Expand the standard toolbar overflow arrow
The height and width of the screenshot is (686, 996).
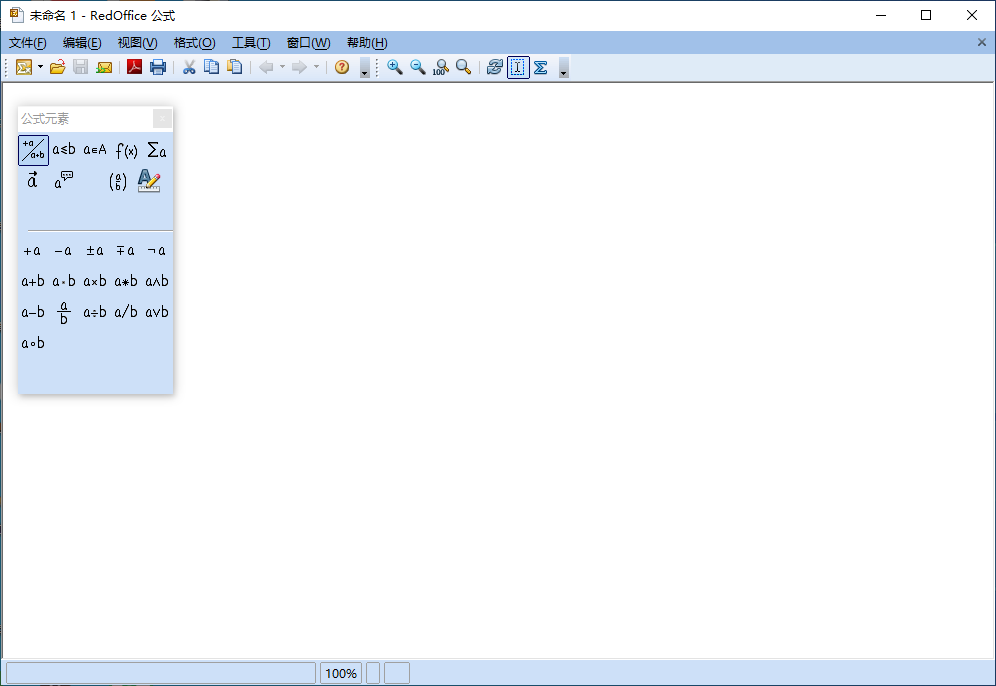(x=365, y=69)
